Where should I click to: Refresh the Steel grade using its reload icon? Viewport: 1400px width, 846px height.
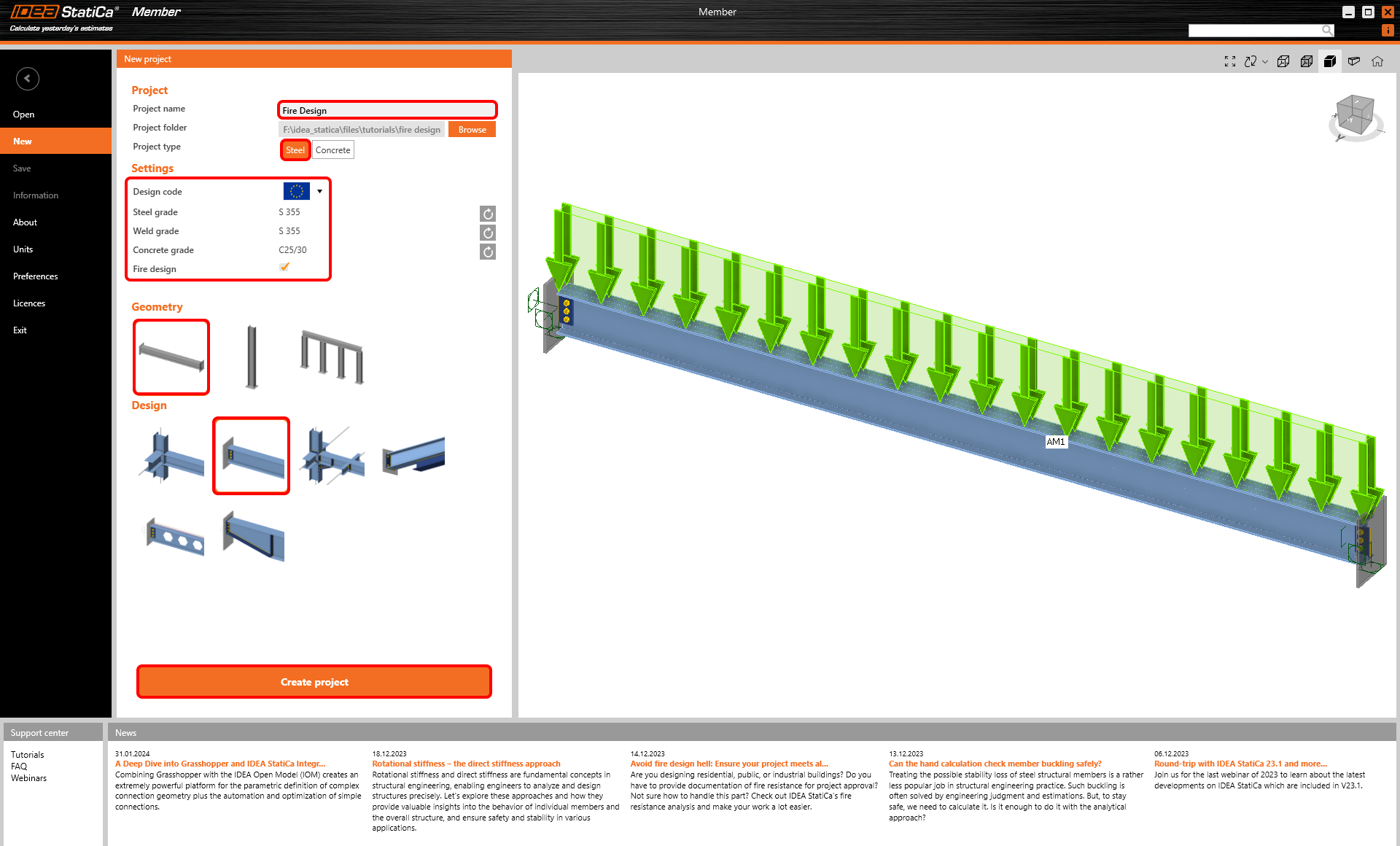[487, 214]
